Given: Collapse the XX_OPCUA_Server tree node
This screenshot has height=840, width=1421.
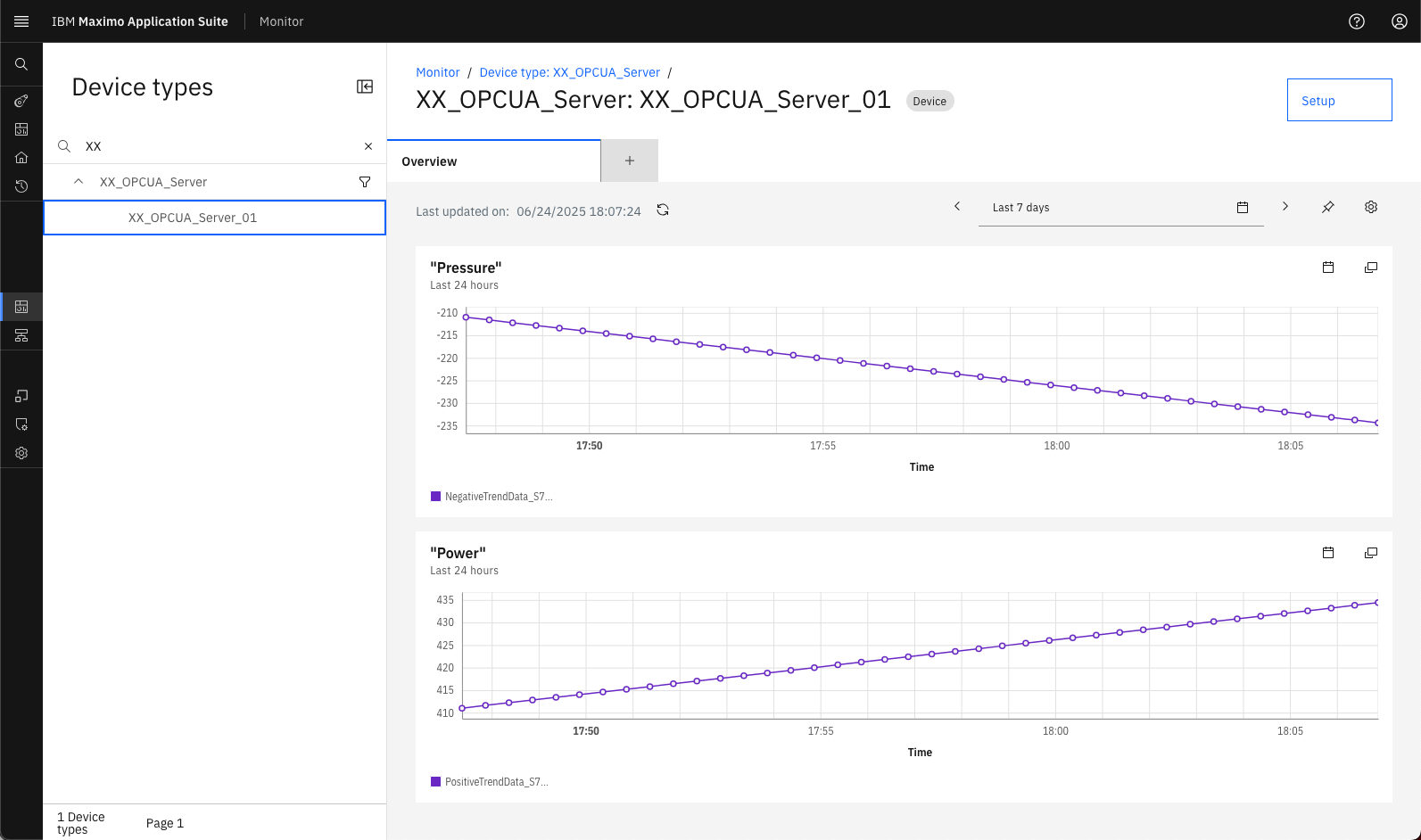Looking at the screenshot, I should click(x=78, y=181).
